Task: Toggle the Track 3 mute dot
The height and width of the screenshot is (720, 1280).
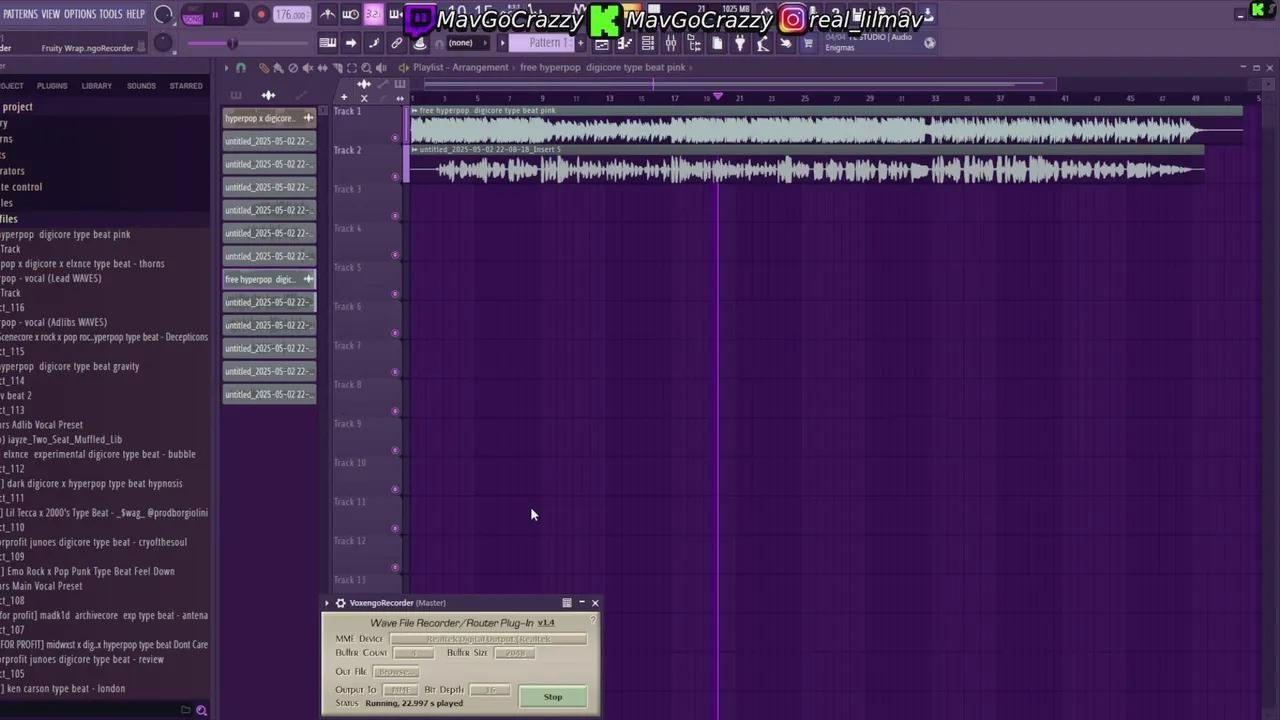Action: click(395, 215)
